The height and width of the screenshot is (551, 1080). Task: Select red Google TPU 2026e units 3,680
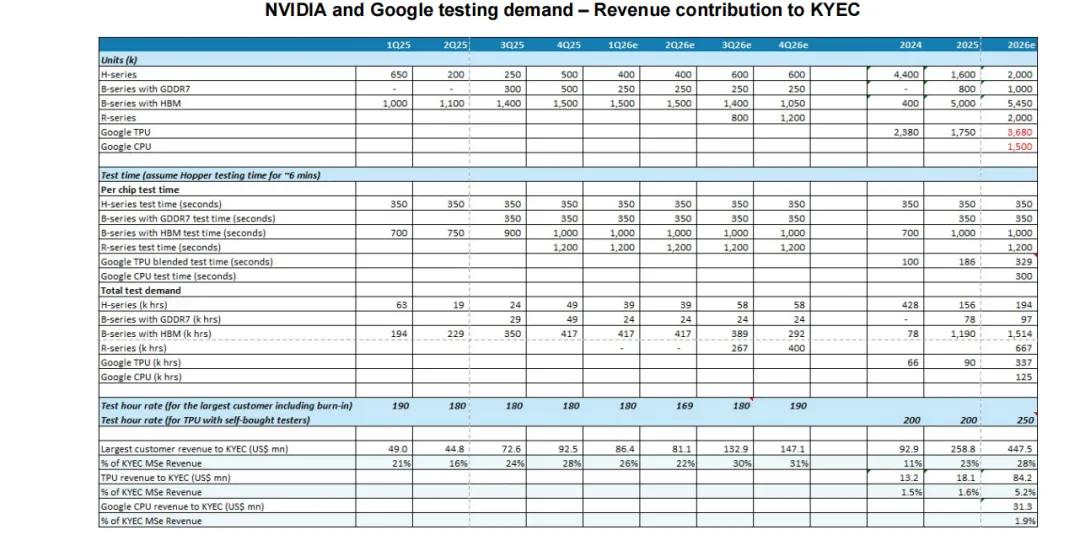pyautogui.click(x=1020, y=132)
